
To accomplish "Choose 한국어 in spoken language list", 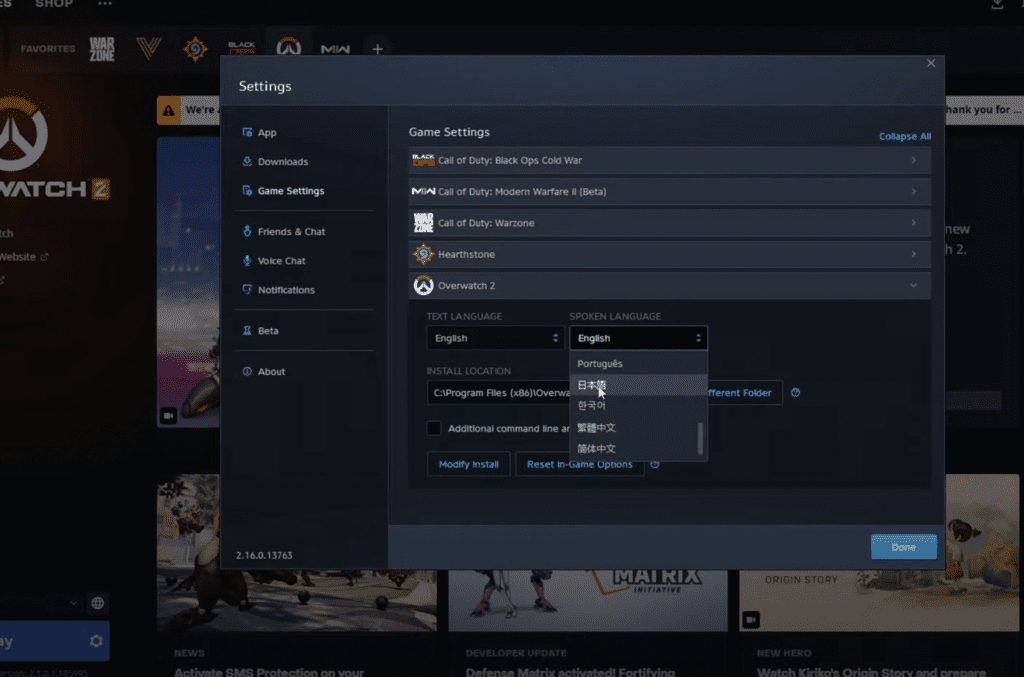I will (638, 405).
